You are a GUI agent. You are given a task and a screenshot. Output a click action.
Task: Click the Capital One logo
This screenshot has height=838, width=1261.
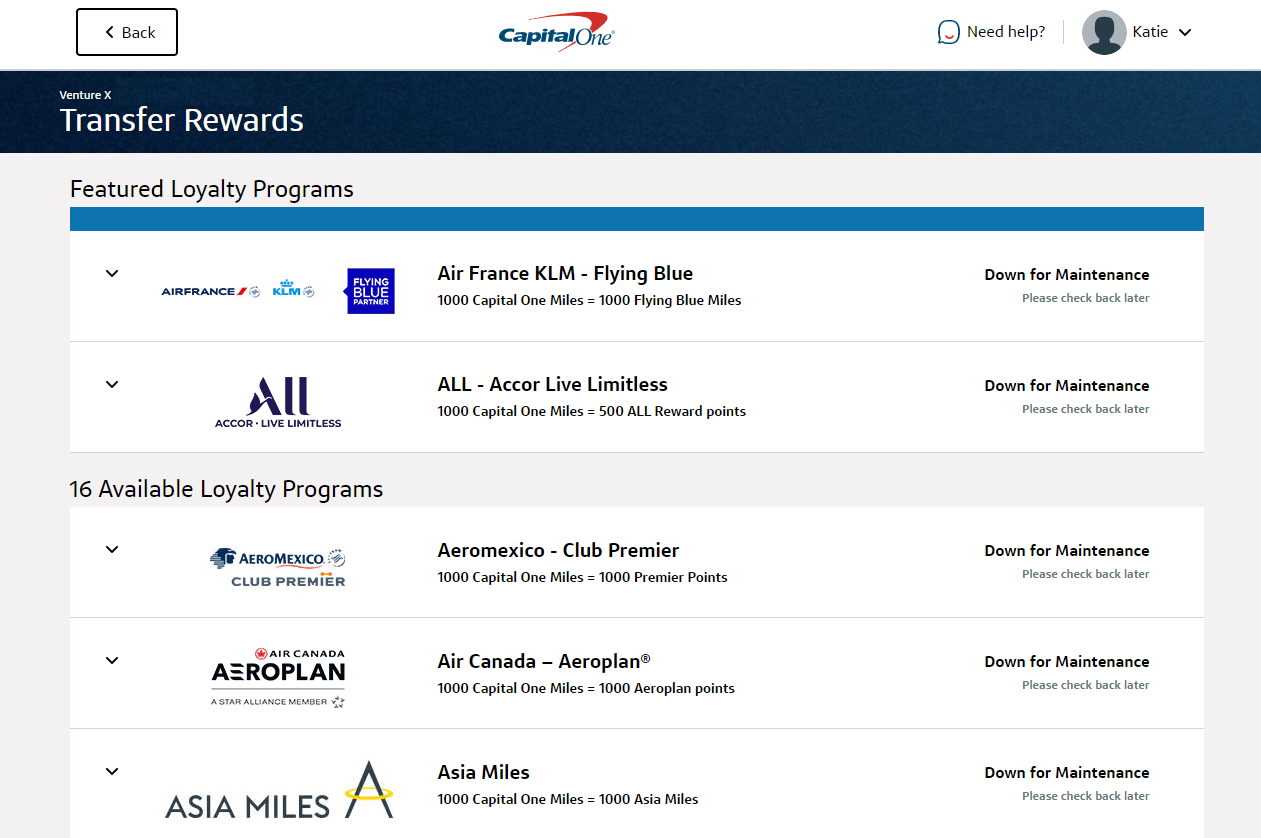[556, 31]
